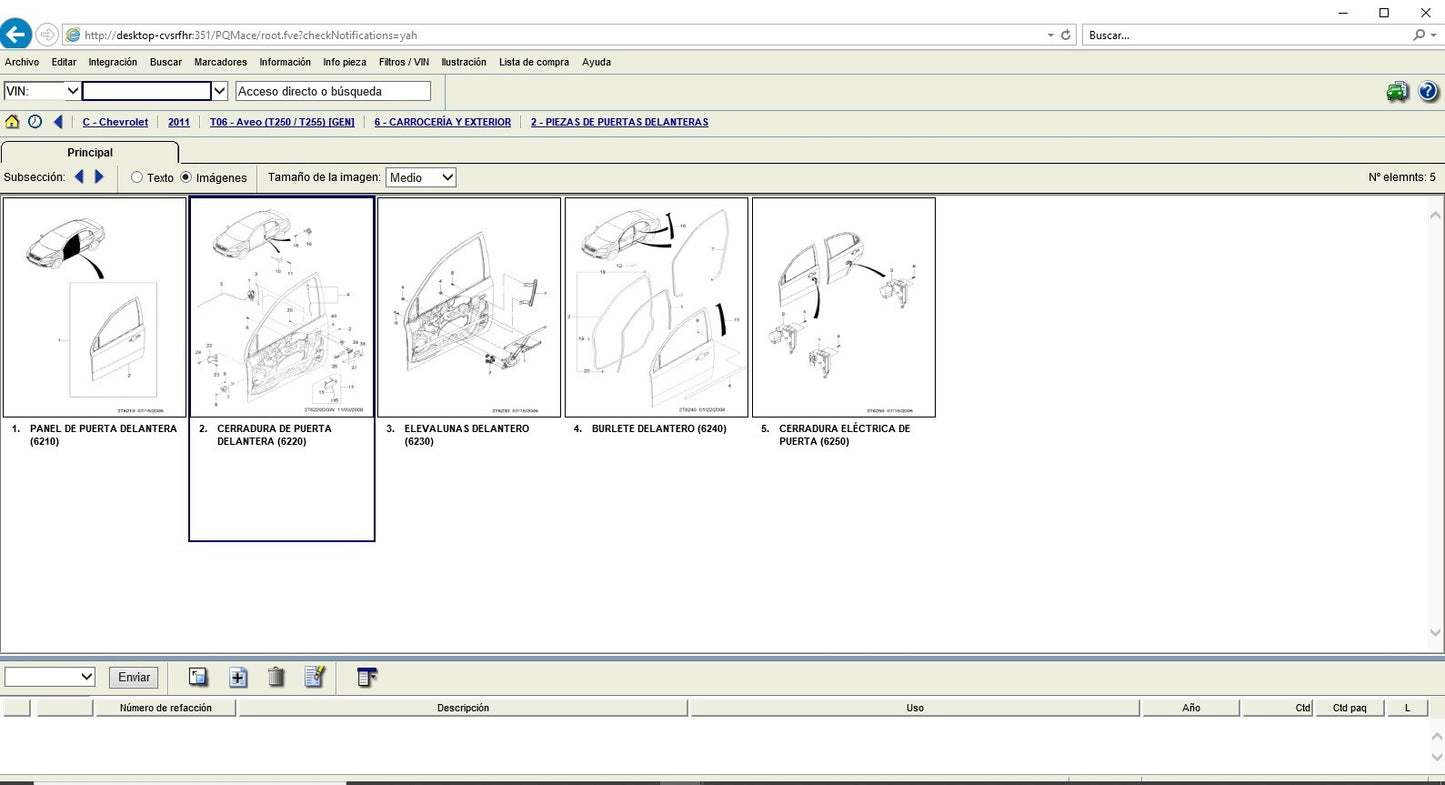
Task: Click the help question mark icon
Action: coord(1428,92)
